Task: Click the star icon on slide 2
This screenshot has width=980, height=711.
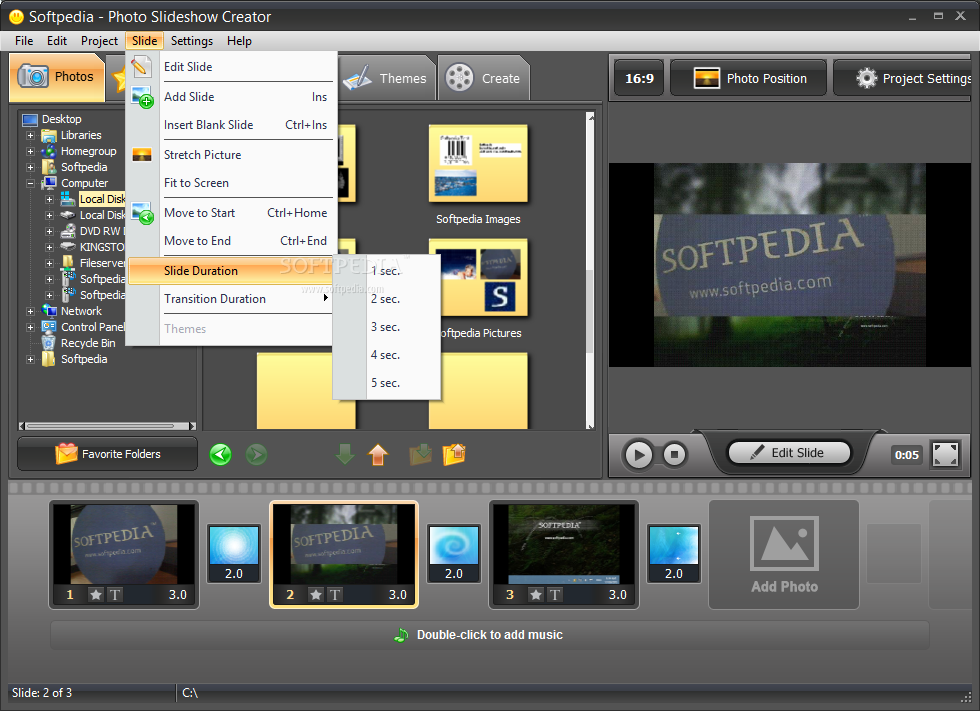Action: tap(316, 595)
